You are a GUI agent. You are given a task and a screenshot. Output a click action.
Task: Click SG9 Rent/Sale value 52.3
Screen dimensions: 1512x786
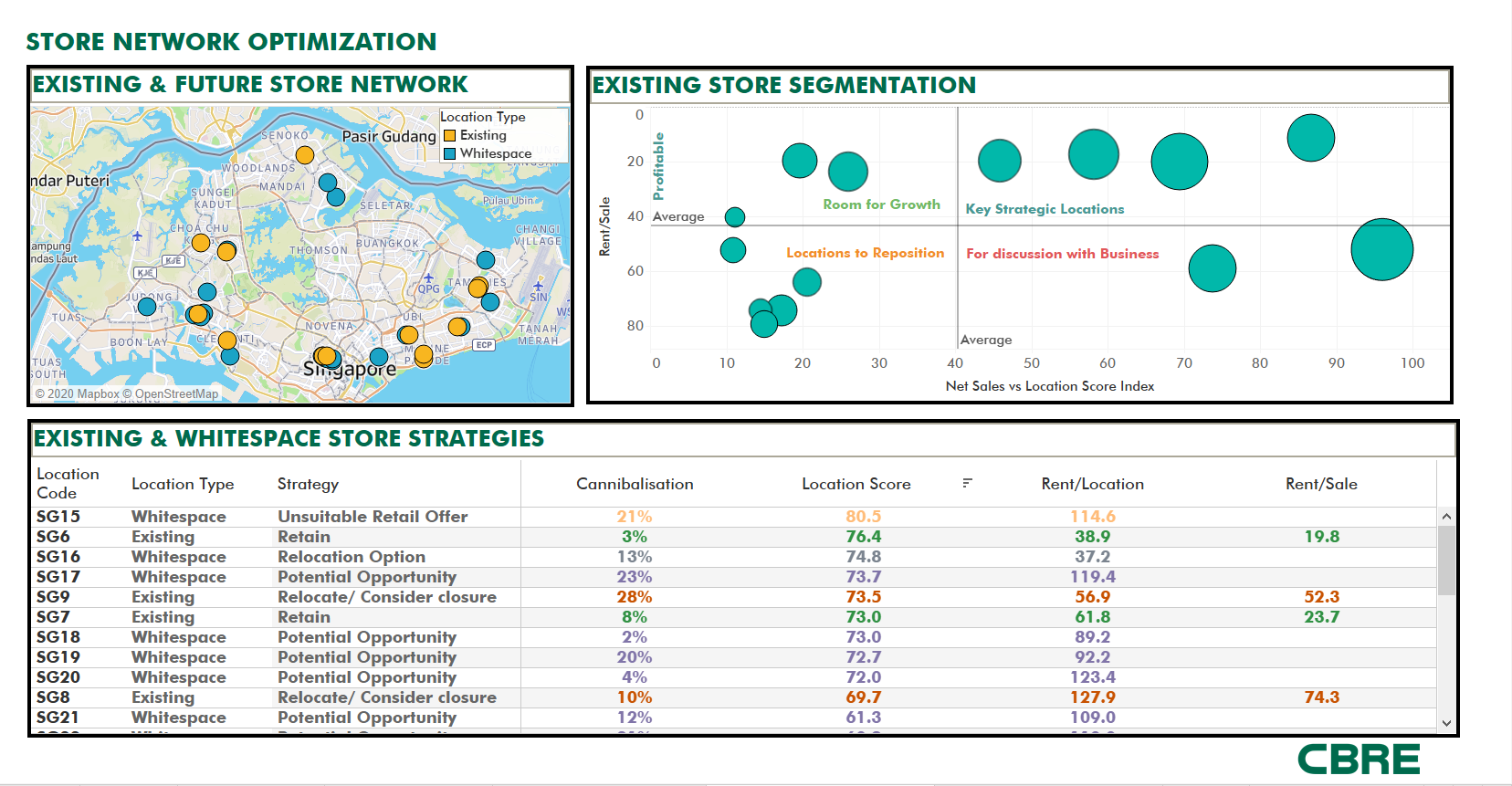[1321, 597]
